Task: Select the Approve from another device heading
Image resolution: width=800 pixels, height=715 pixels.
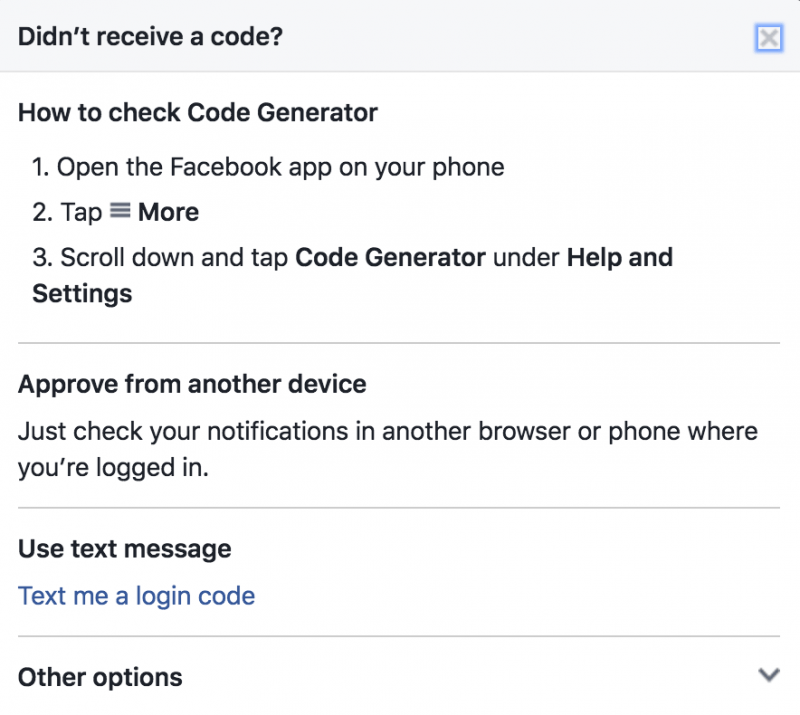Action: click(192, 384)
